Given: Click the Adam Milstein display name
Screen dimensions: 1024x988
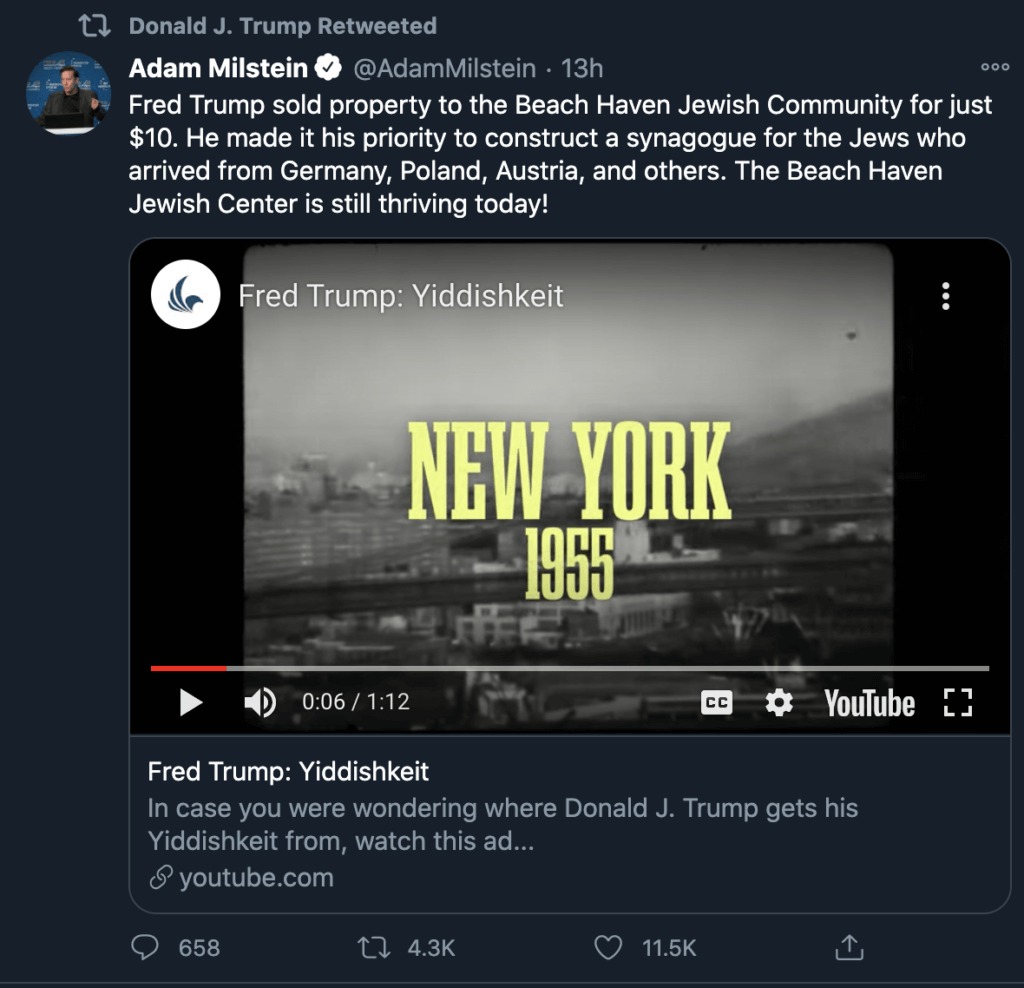Looking at the screenshot, I should tap(218, 68).
